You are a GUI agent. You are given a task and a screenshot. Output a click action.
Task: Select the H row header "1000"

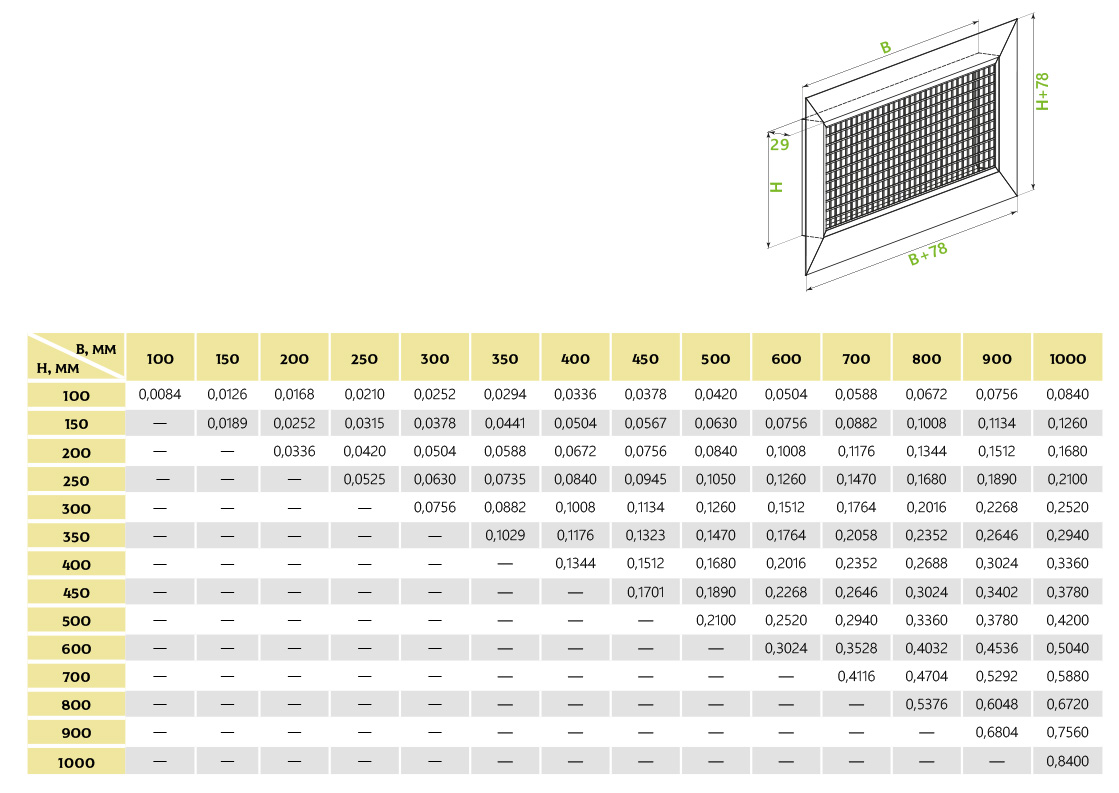click(x=76, y=762)
